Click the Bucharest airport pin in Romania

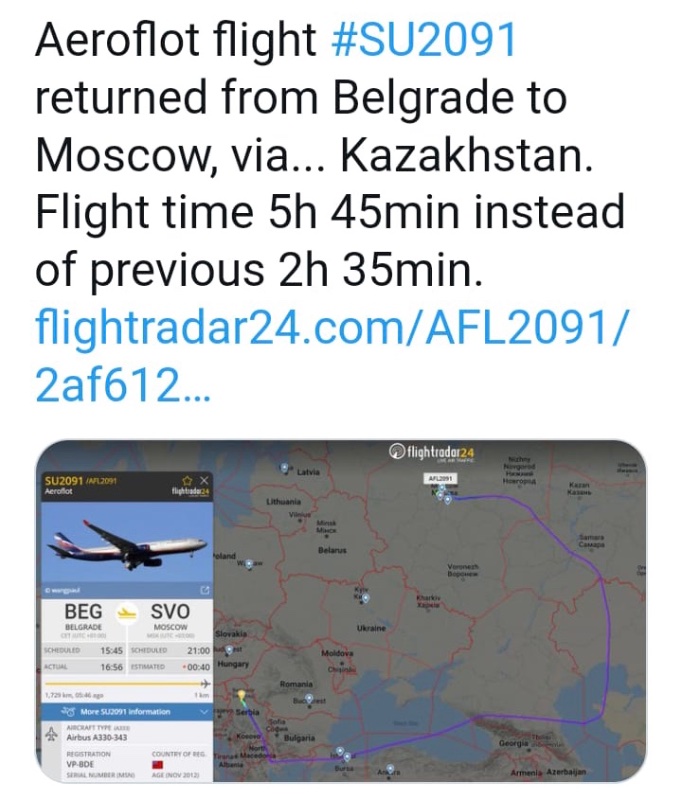(x=309, y=699)
